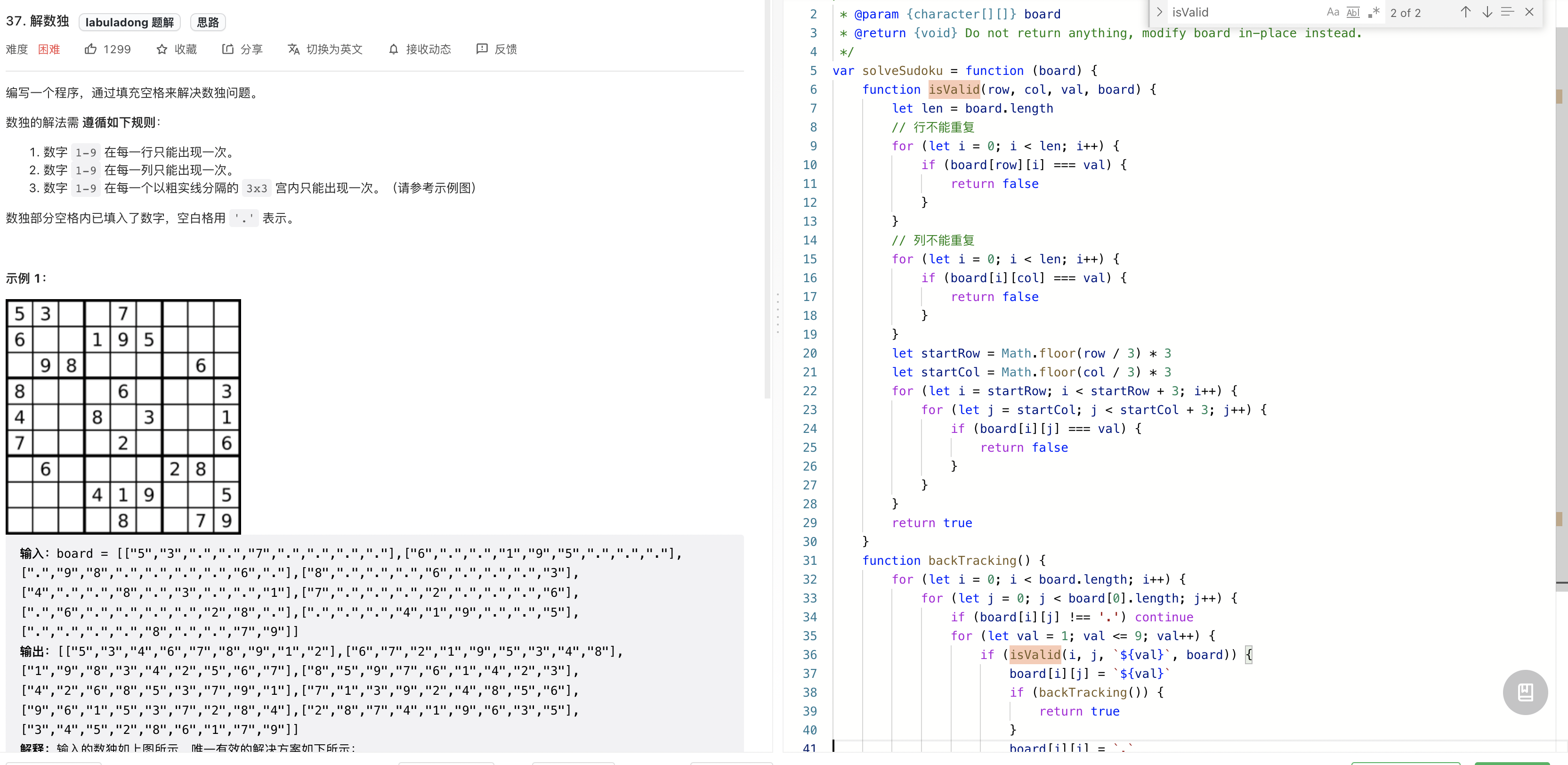Click the translate-to-English icon
This screenshot has width=1568, height=765.
pos(293,49)
